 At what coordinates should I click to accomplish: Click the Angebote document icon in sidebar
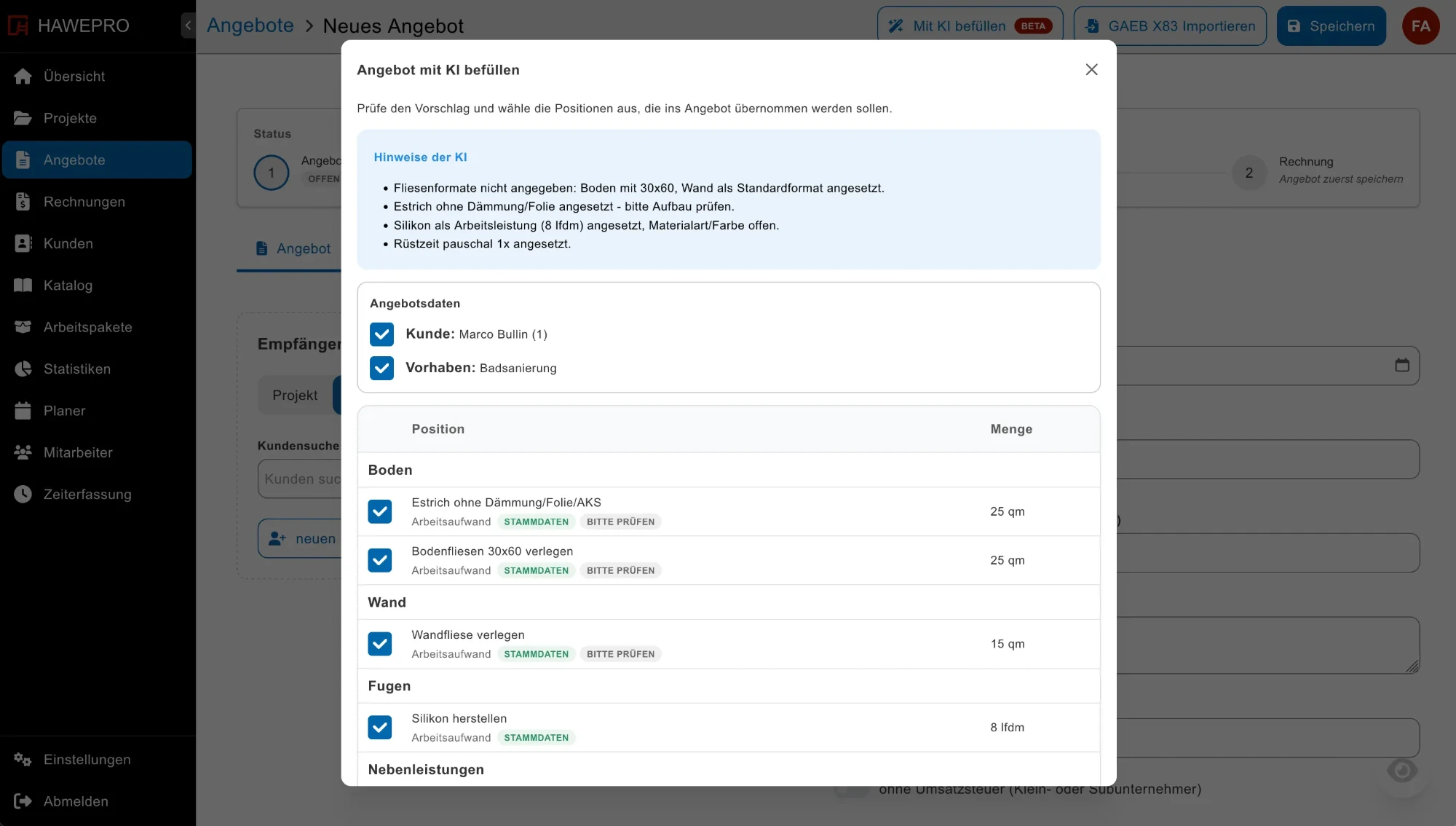tap(23, 160)
